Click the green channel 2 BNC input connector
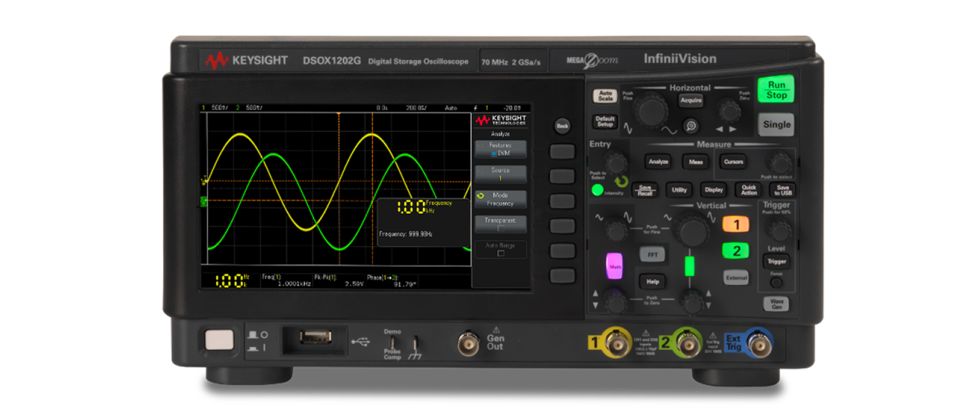The image size is (960, 420). [x=688, y=343]
